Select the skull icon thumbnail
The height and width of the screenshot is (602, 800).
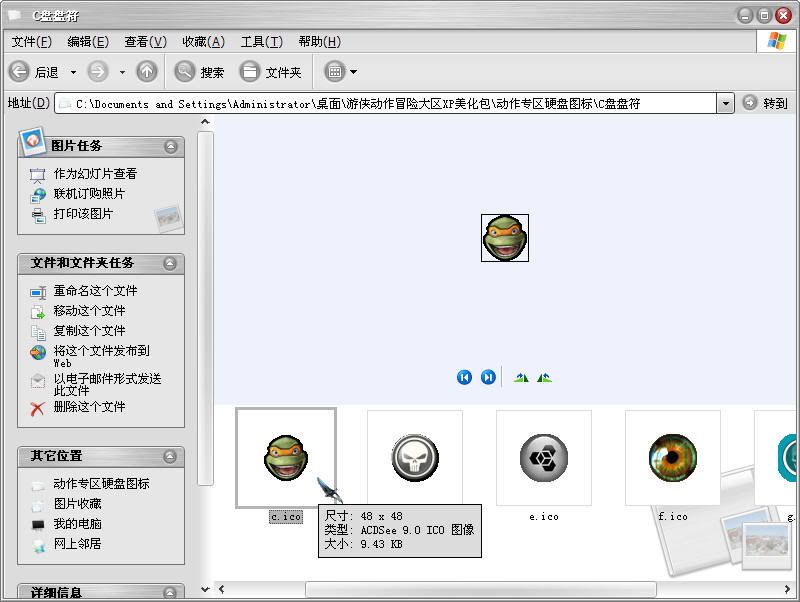pos(414,458)
